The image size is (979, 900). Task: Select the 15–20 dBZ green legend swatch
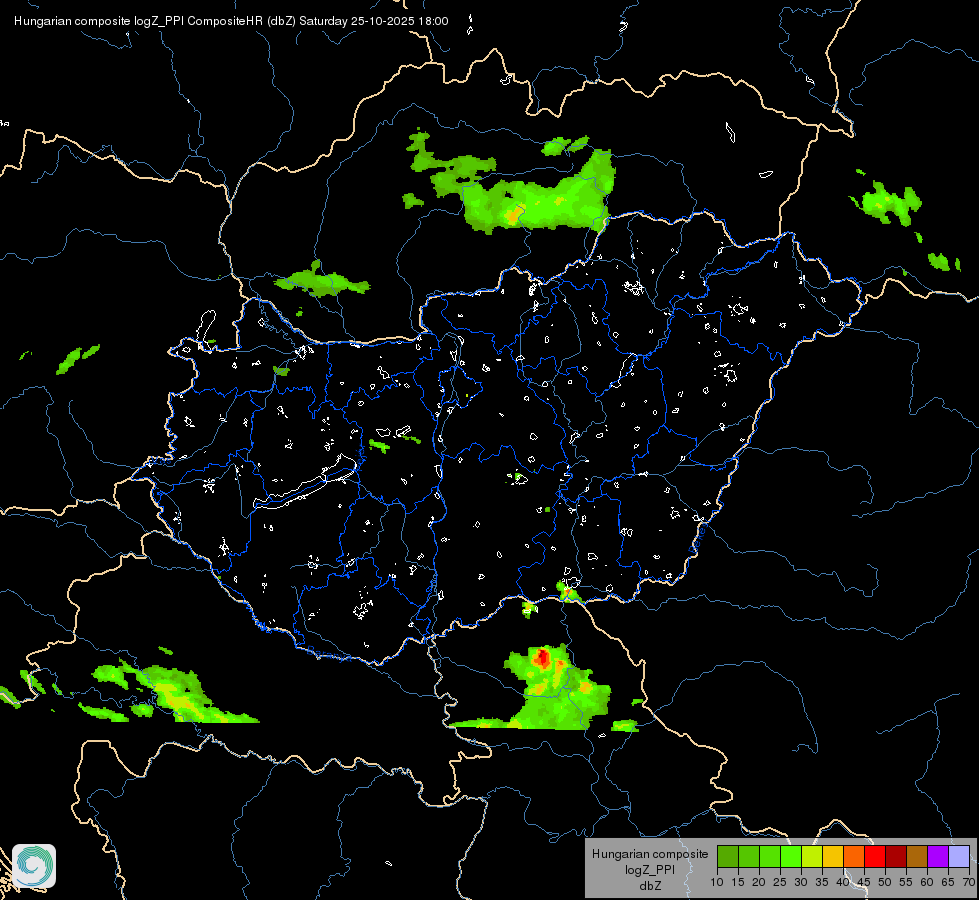tap(749, 856)
